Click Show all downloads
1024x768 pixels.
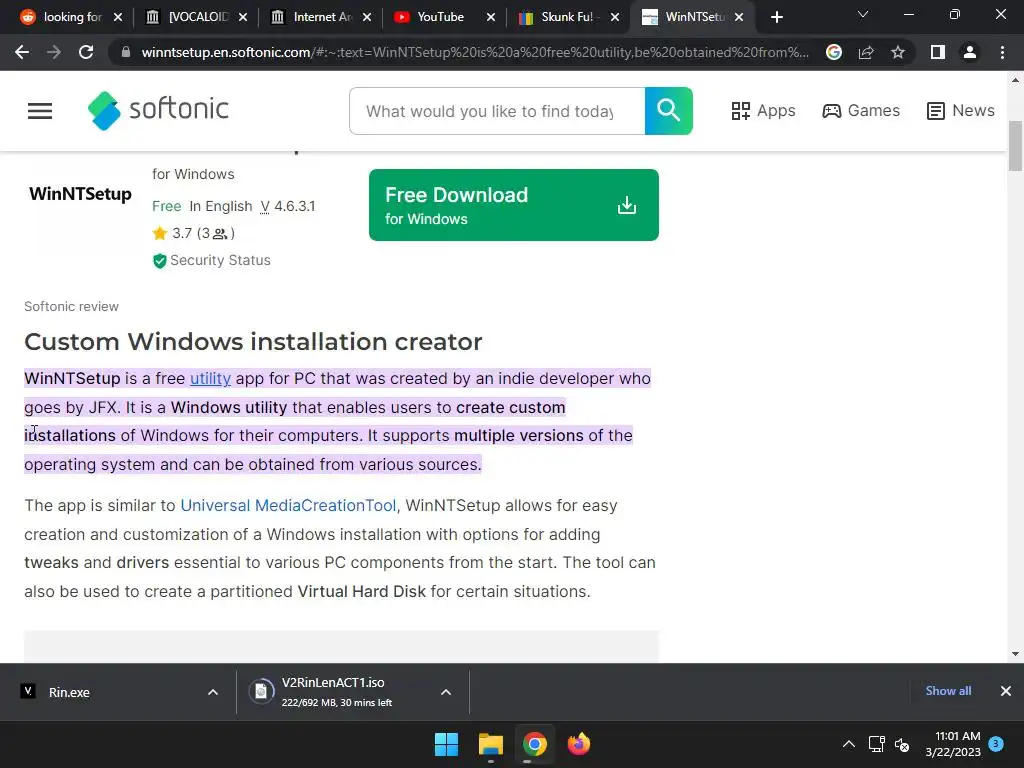click(948, 691)
